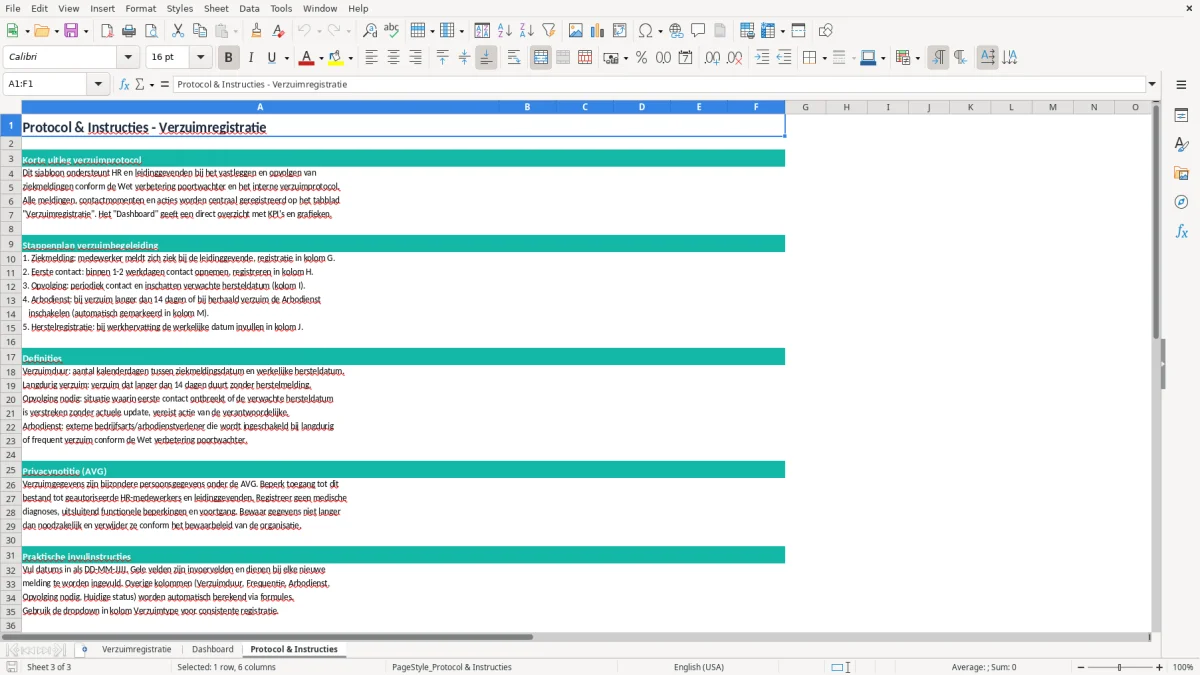
Task: Define print area icon
Action: click(748, 31)
